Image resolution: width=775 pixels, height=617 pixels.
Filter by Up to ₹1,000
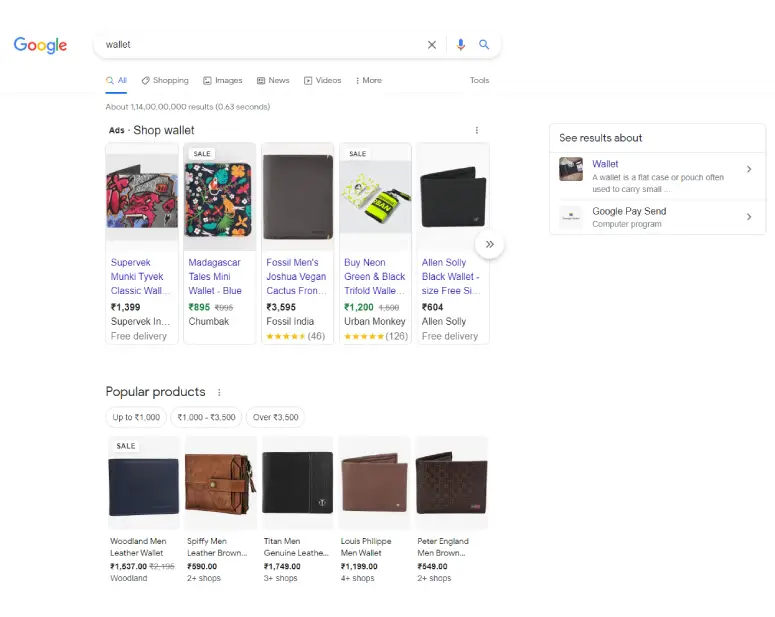136,417
